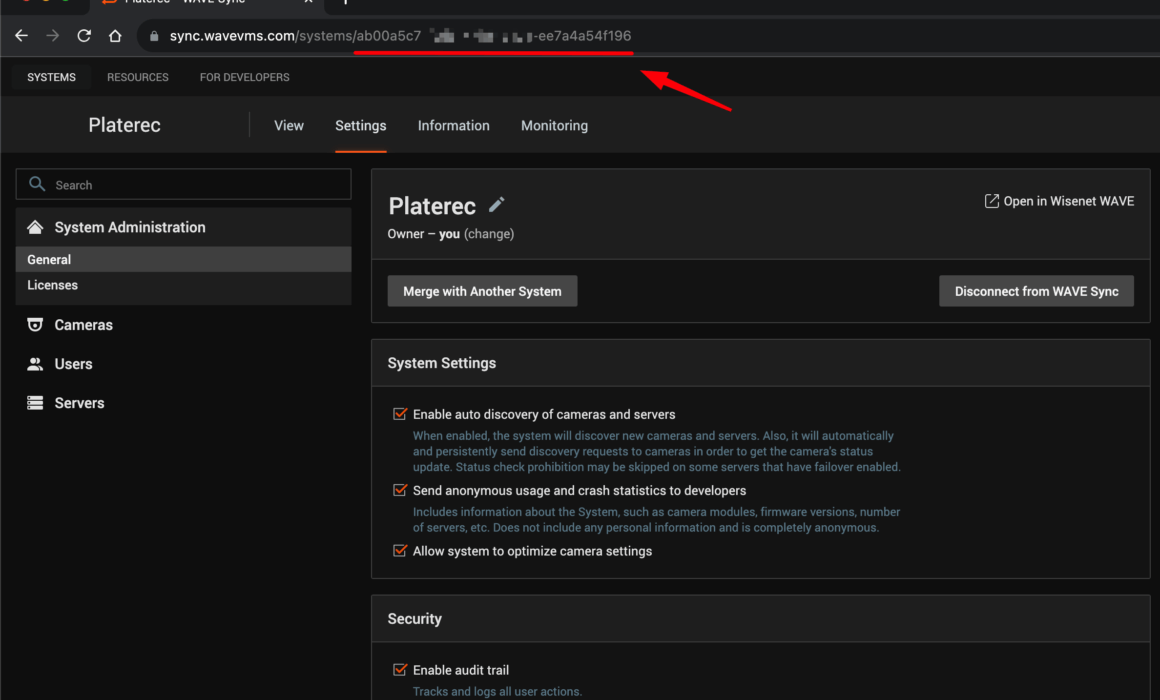Image resolution: width=1160 pixels, height=700 pixels.
Task: Click the Cameras shield icon
Action: 35,324
